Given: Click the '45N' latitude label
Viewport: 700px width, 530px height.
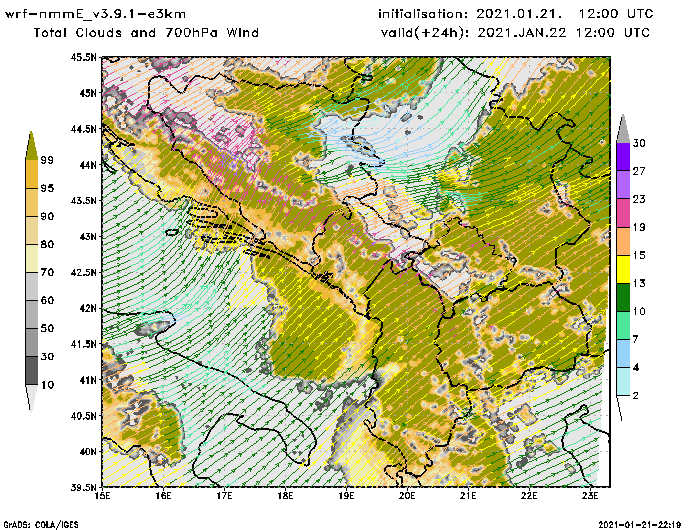Looking at the screenshot, I should (x=88, y=93).
